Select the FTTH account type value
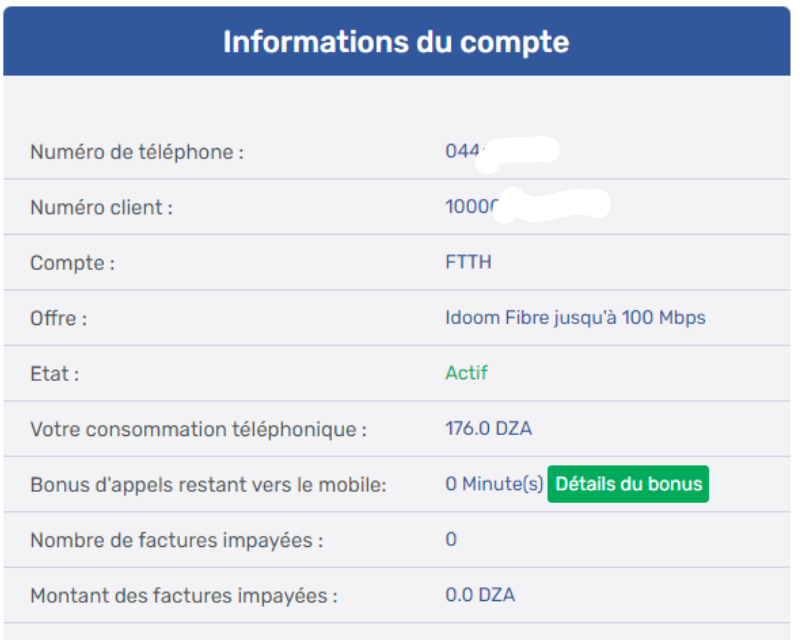Screen dimensions: 809x640 click(468, 262)
